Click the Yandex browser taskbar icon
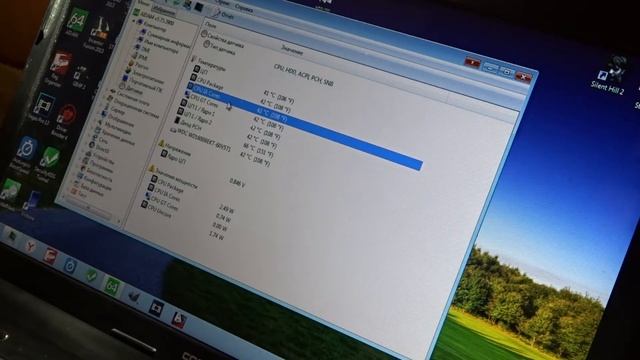The width and height of the screenshot is (640, 360). pos(30,246)
